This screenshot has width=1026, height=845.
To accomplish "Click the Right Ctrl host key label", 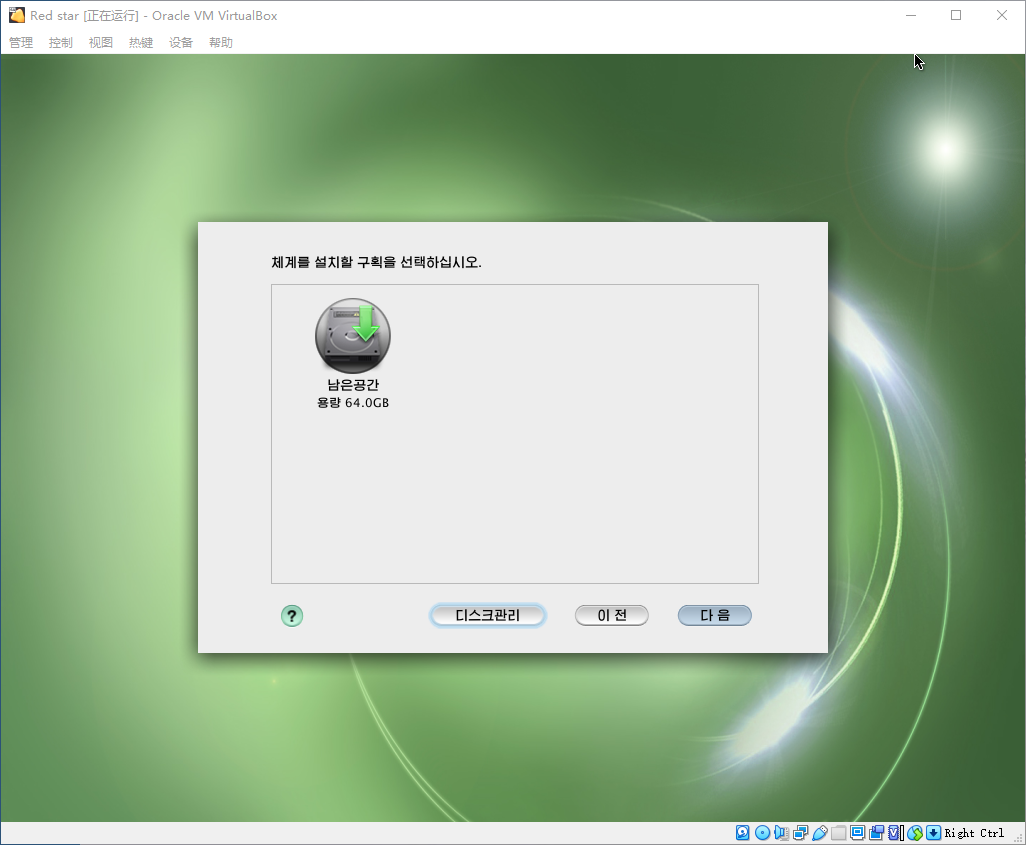I will tap(974, 833).
